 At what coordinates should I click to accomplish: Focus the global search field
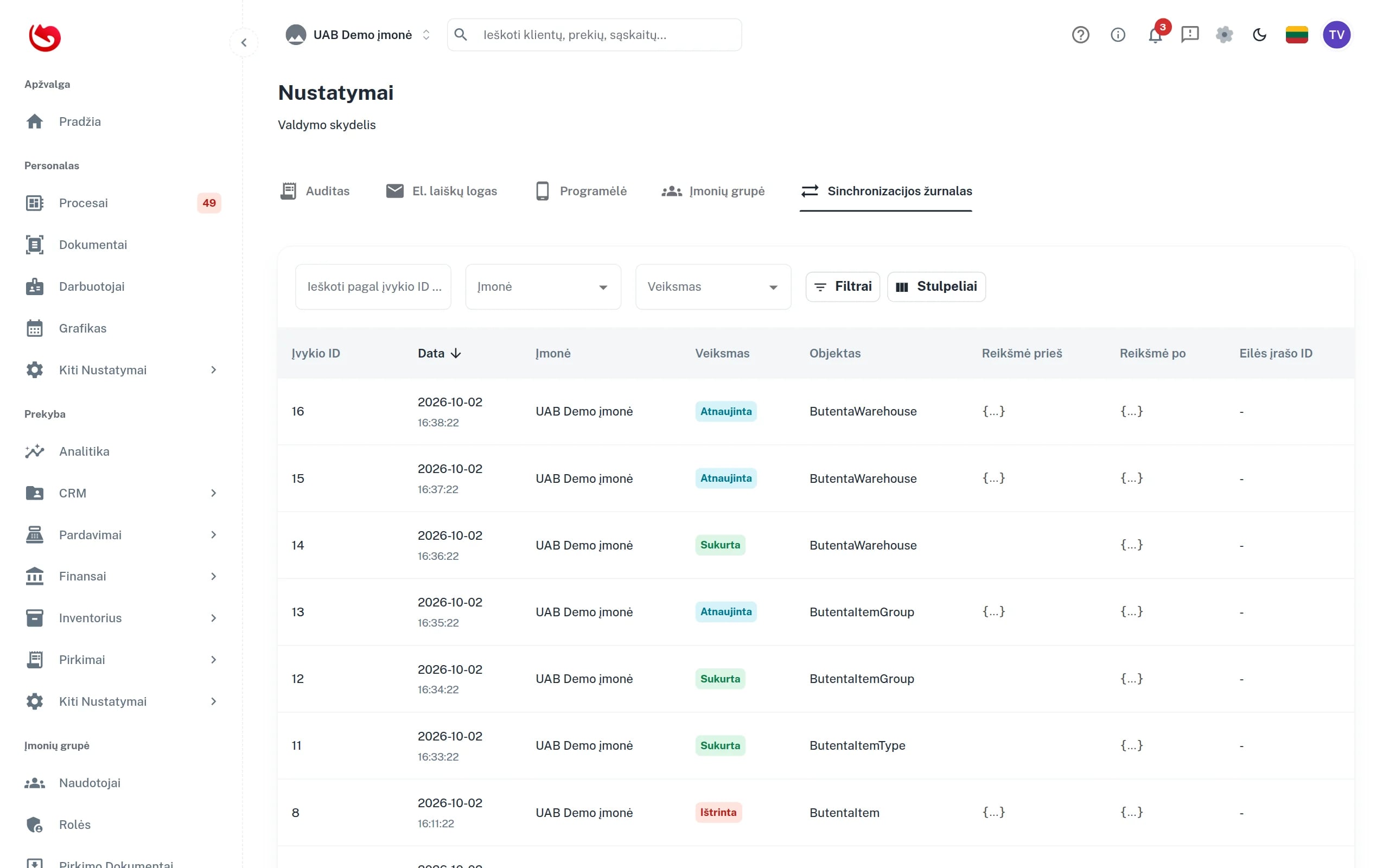coord(594,35)
